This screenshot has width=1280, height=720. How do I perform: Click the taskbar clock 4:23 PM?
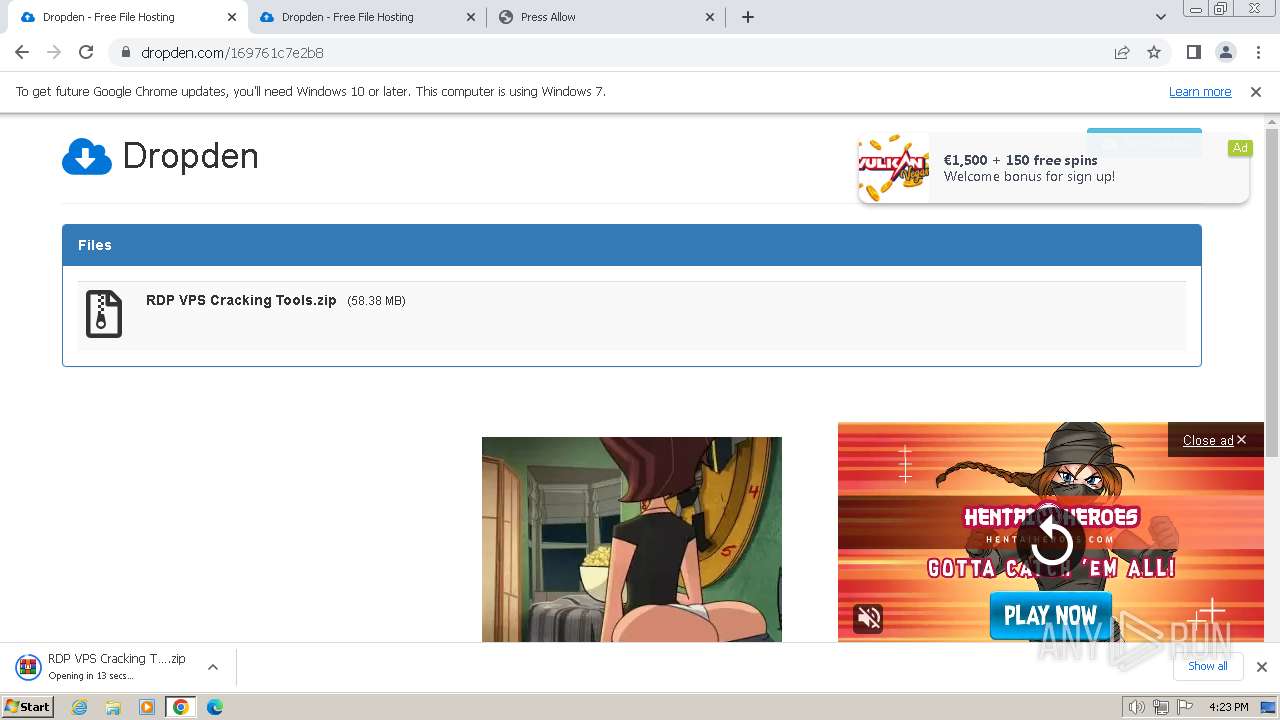(x=1229, y=707)
